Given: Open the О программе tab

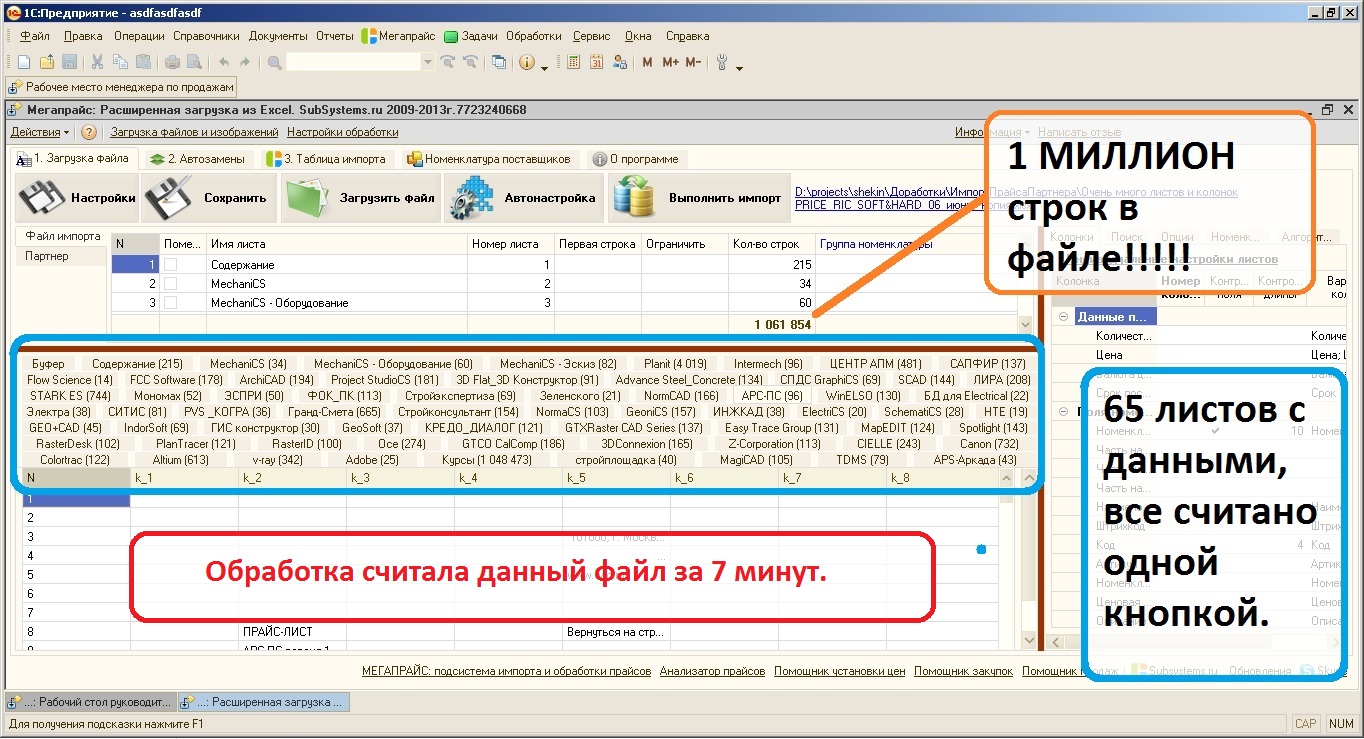Looking at the screenshot, I should 636,159.
